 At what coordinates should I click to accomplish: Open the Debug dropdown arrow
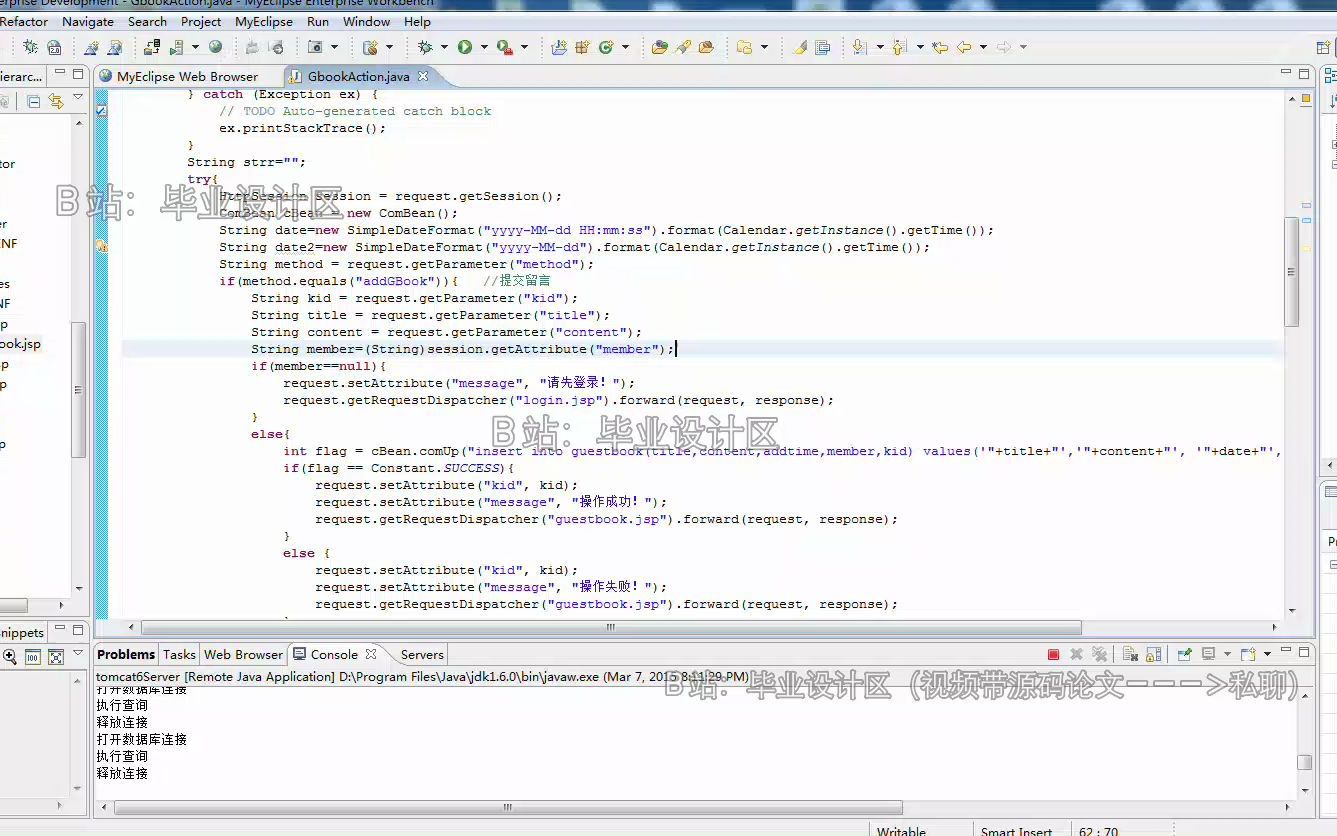[x=444, y=47]
